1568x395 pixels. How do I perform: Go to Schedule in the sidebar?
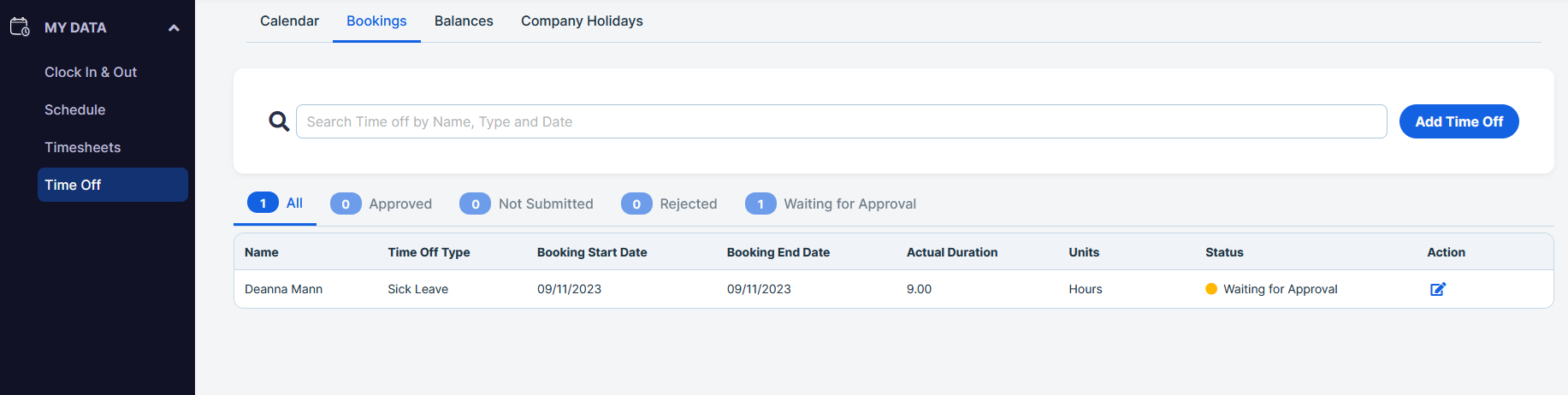click(75, 109)
